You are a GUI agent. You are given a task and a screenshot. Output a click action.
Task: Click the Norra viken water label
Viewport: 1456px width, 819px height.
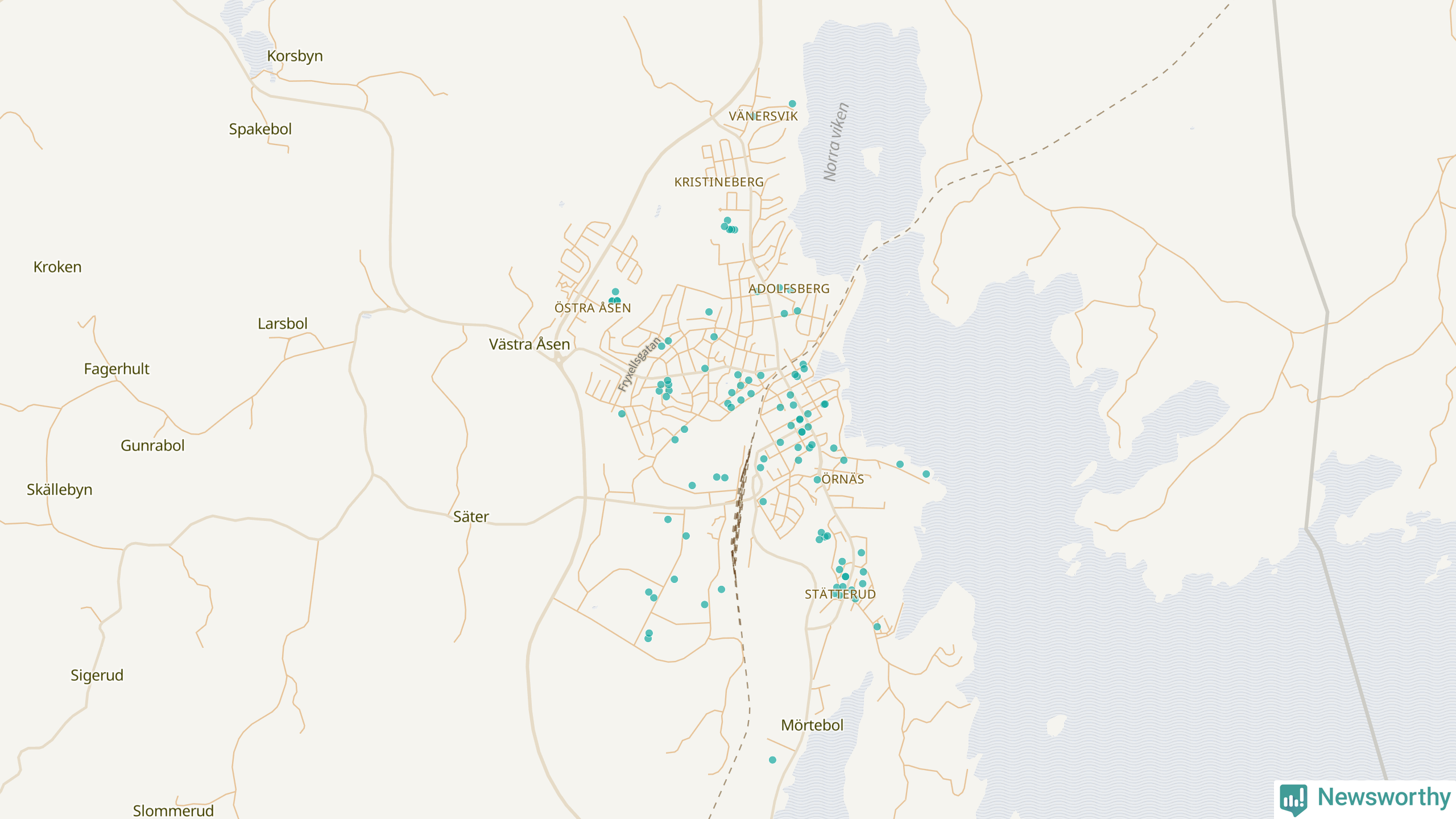(836, 142)
